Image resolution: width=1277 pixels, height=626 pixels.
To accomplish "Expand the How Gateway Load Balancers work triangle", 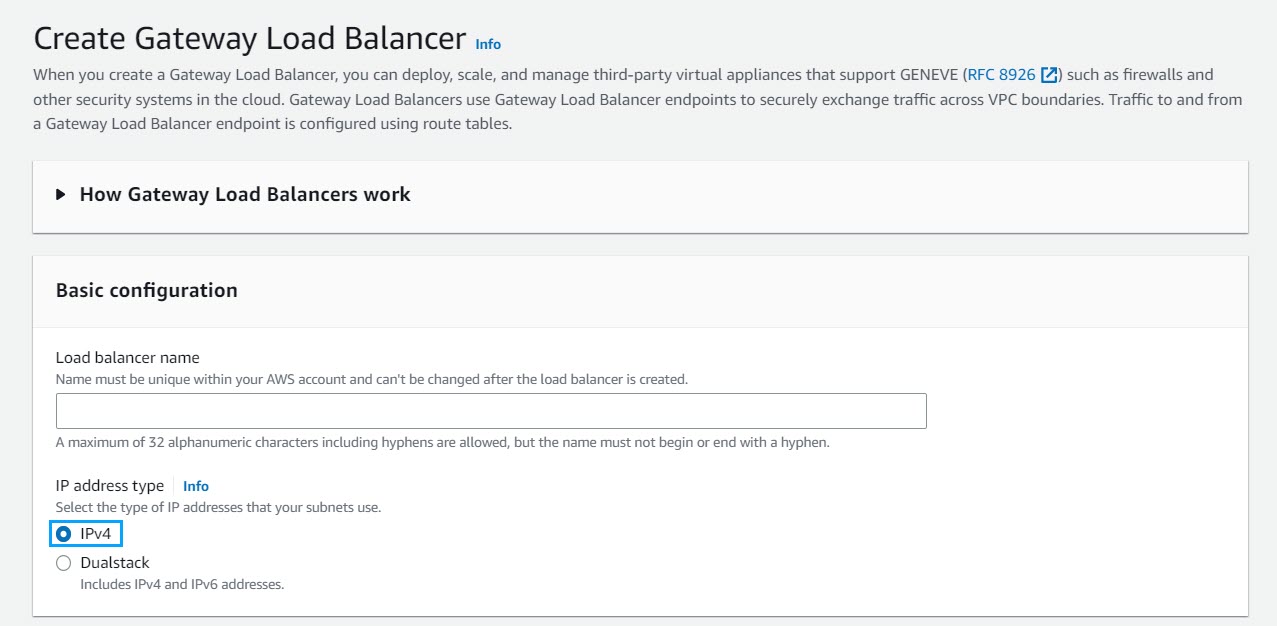I will 61,194.
